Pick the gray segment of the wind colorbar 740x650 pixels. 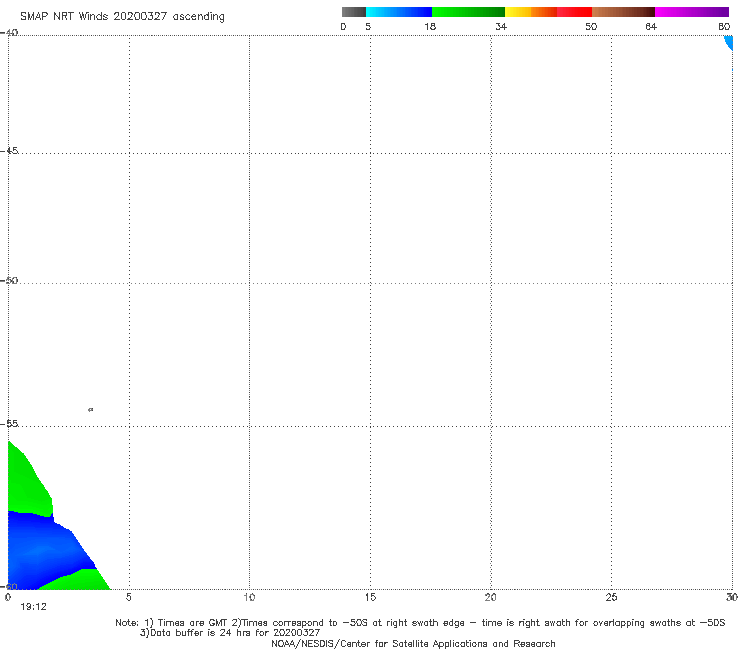point(354,12)
